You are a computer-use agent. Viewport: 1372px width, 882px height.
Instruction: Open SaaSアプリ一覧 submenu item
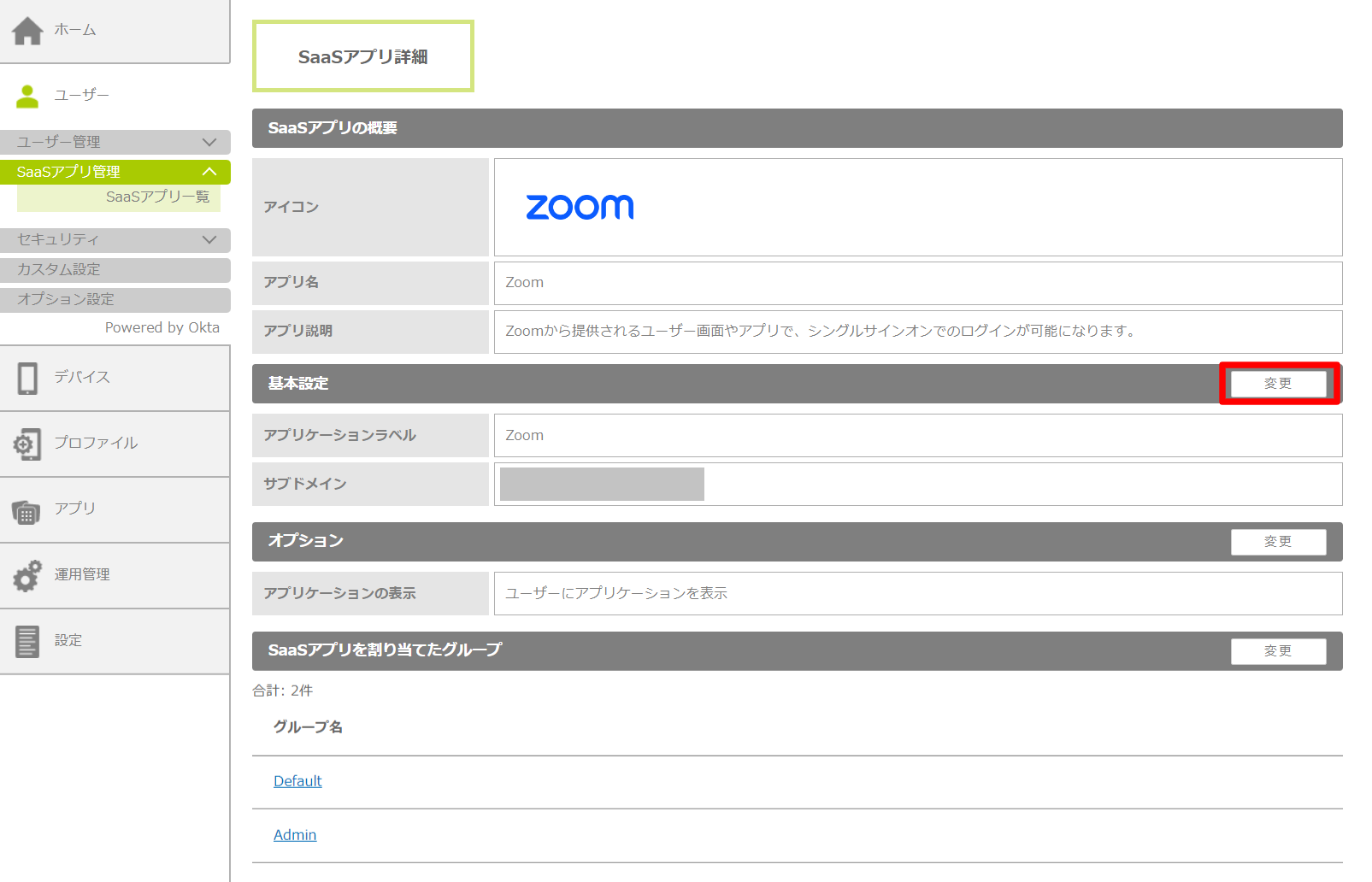click(x=119, y=197)
